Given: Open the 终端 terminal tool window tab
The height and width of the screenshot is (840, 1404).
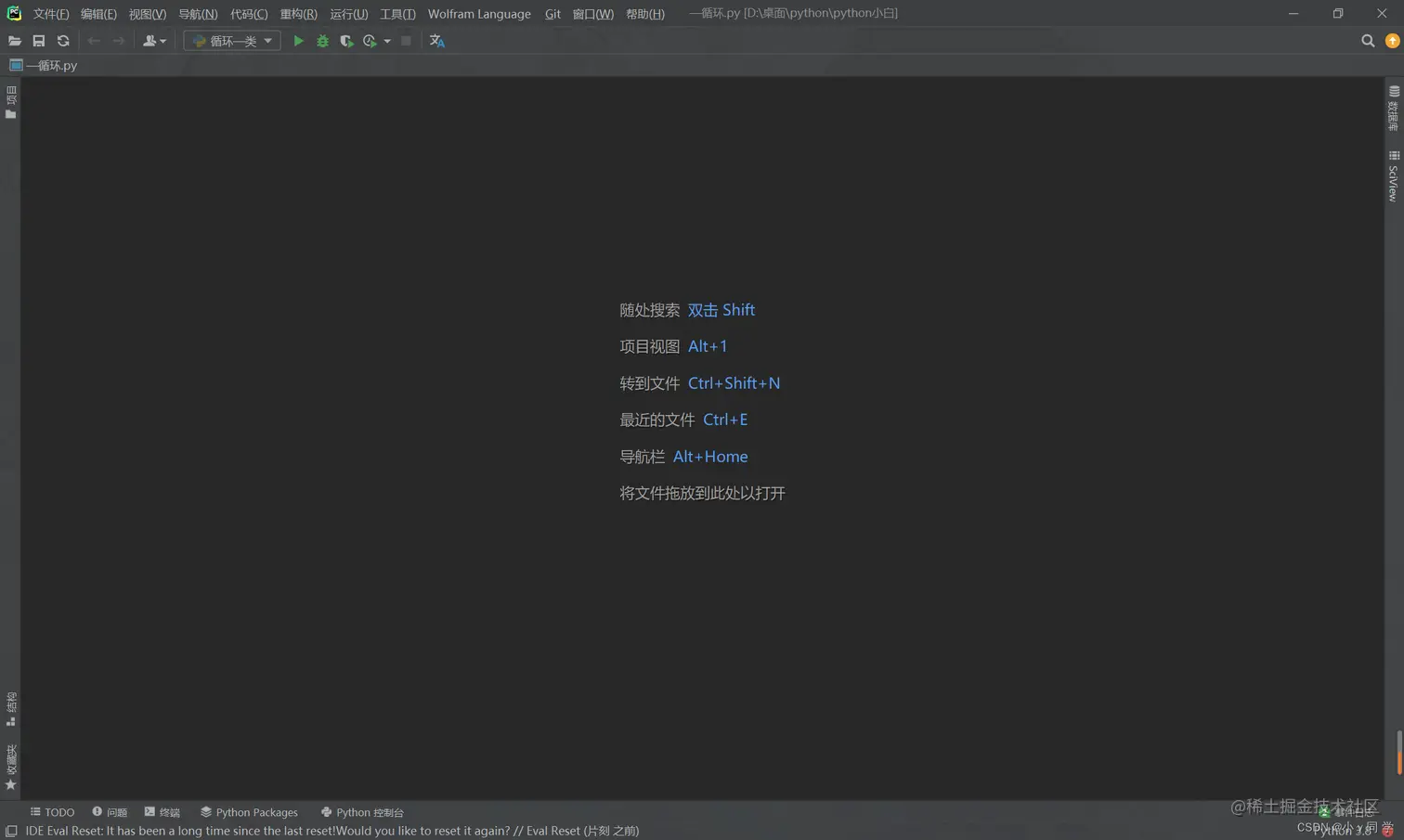Looking at the screenshot, I should (162, 812).
